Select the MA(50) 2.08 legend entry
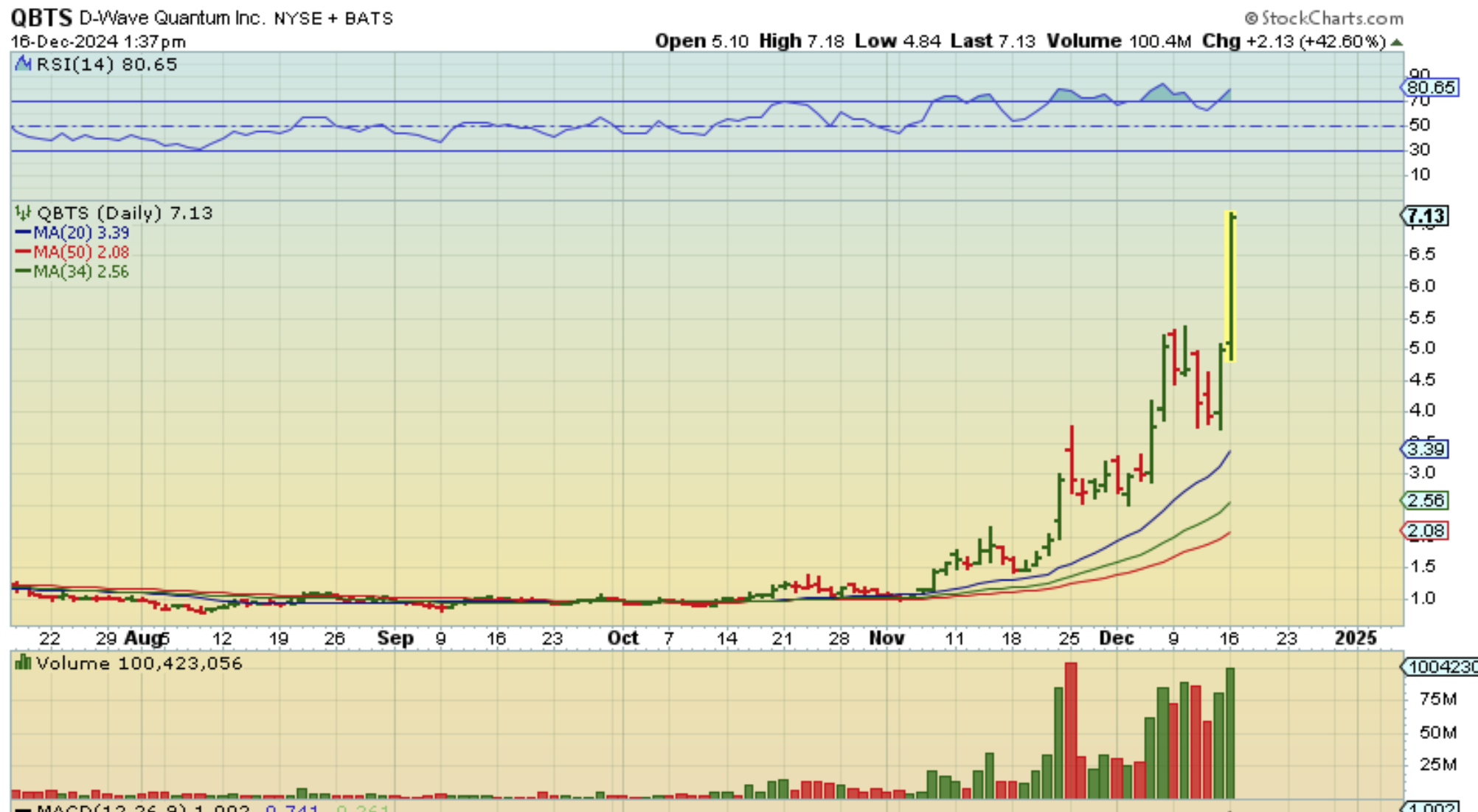Screen dimensions: 1478x812 tap(72, 252)
